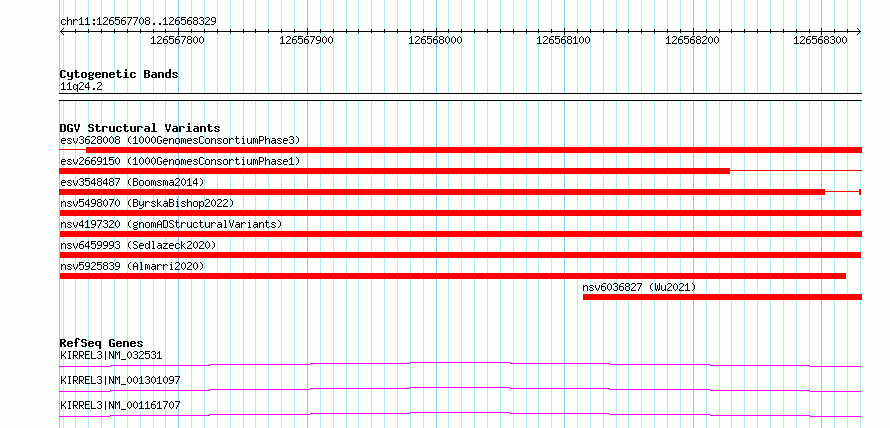This screenshot has width=890, height=428.
Task: Click ruler position 126567900
Action: pos(307,40)
